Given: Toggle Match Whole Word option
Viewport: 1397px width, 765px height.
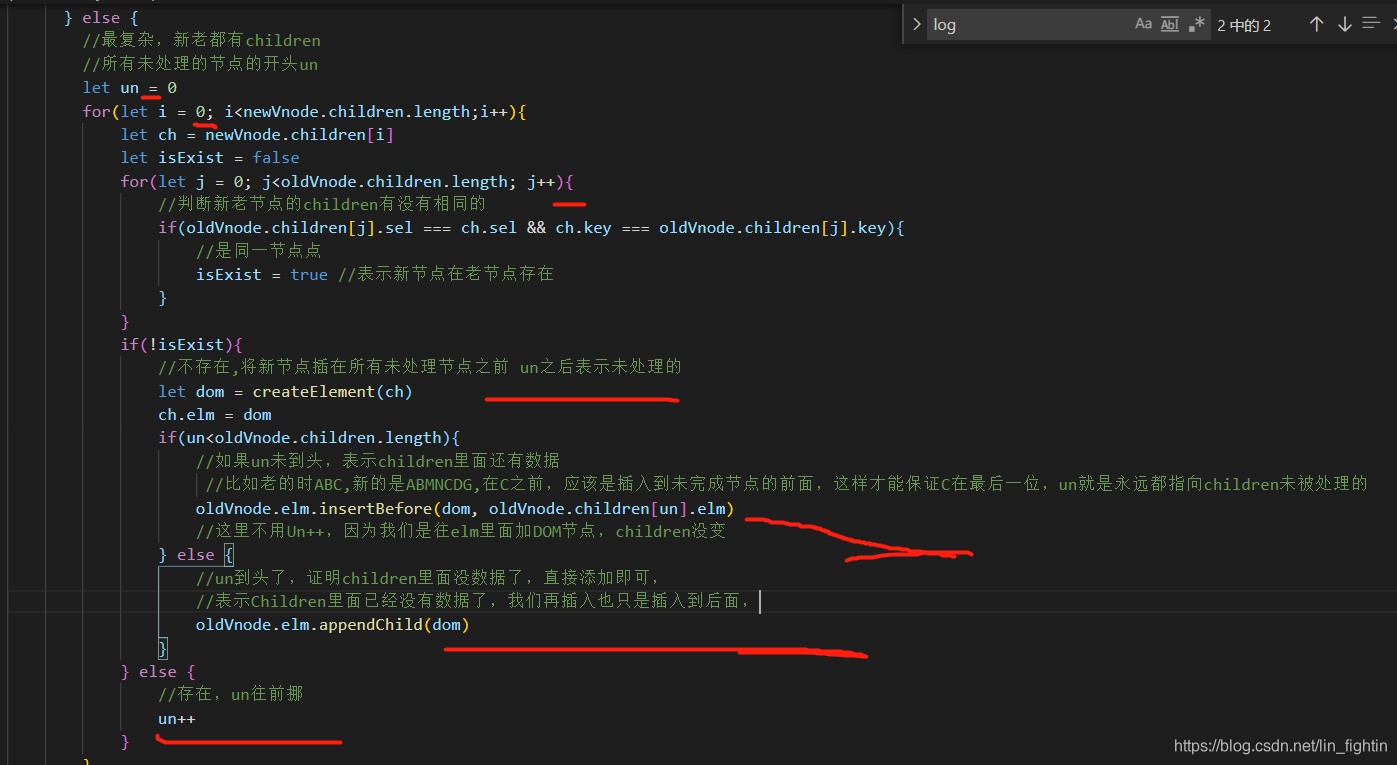Looking at the screenshot, I should (x=1170, y=25).
